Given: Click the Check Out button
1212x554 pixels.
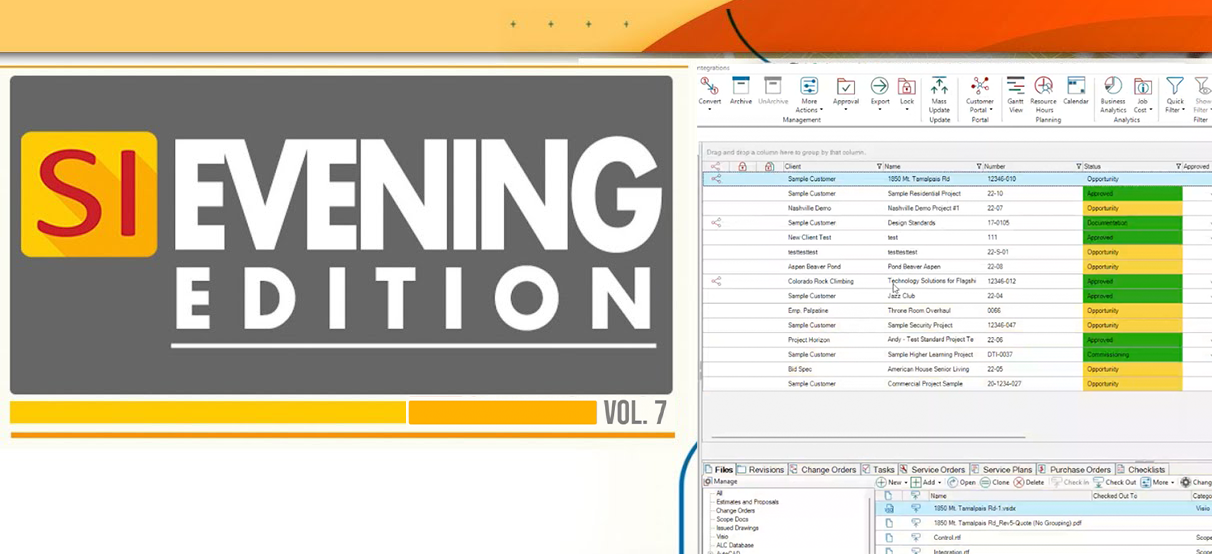Looking at the screenshot, I should 1115,482.
